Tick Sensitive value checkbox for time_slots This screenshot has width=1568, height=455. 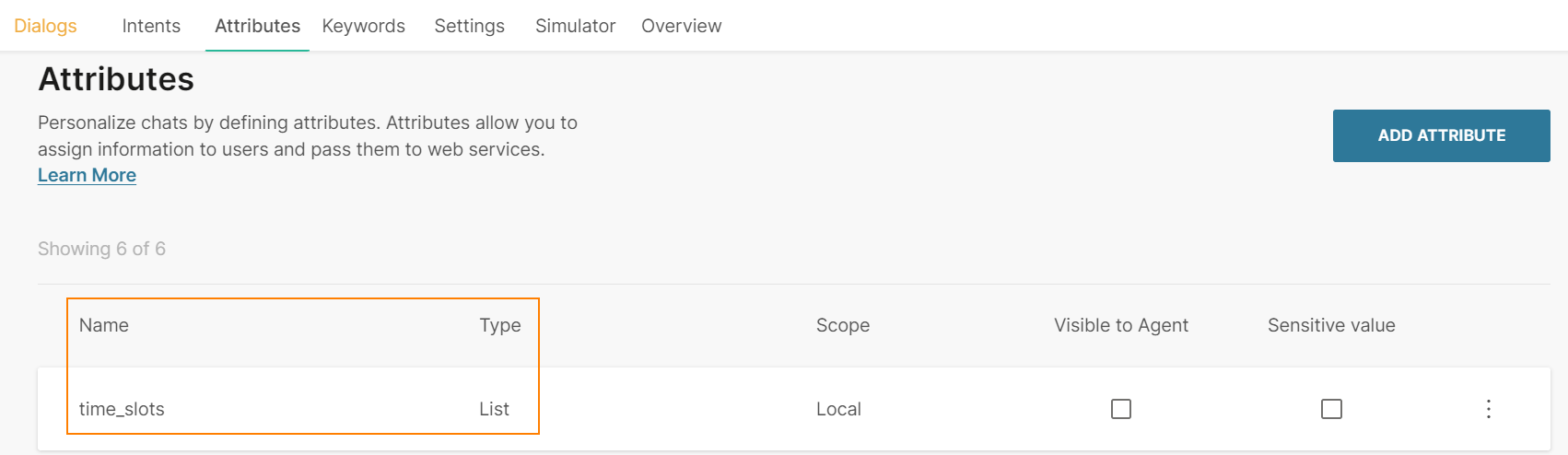pyautogui.click(x=1331, y=409)
